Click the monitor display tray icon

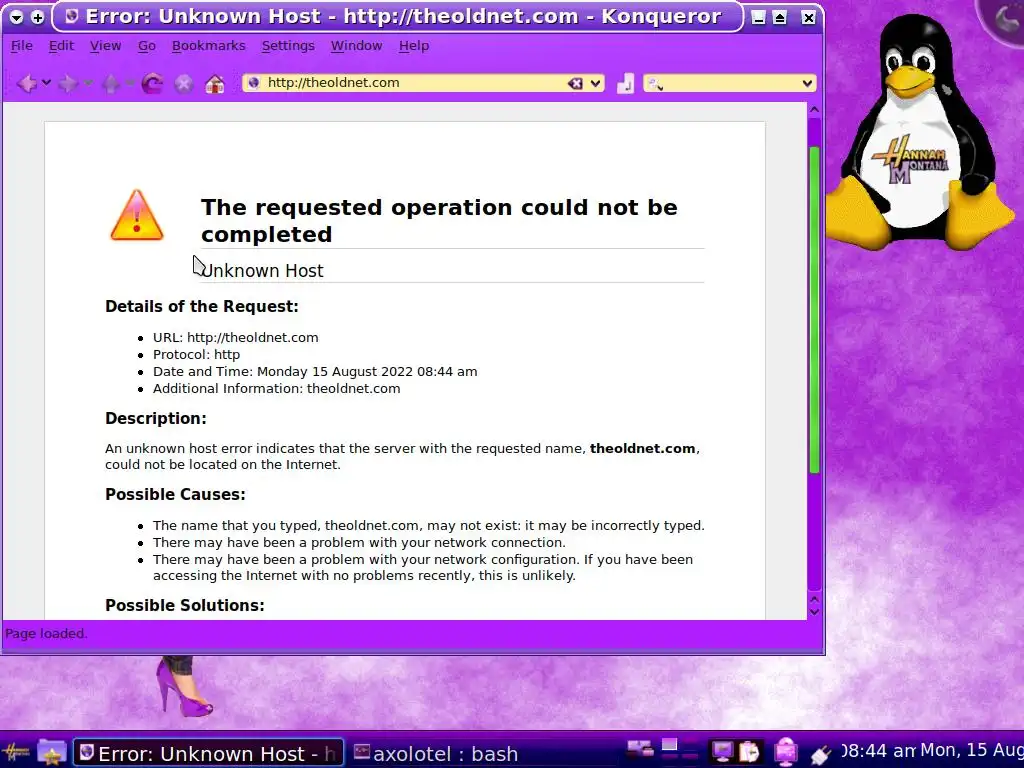[x=722, y=752]
